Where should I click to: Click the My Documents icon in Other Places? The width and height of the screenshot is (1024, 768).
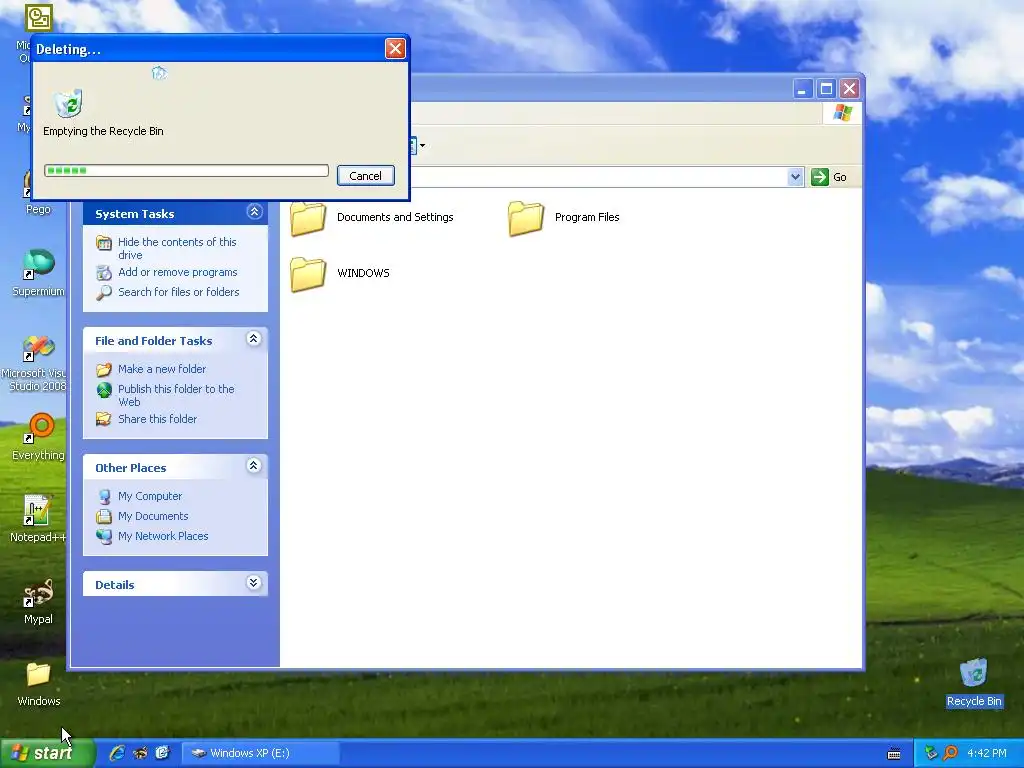coord(104,517)
